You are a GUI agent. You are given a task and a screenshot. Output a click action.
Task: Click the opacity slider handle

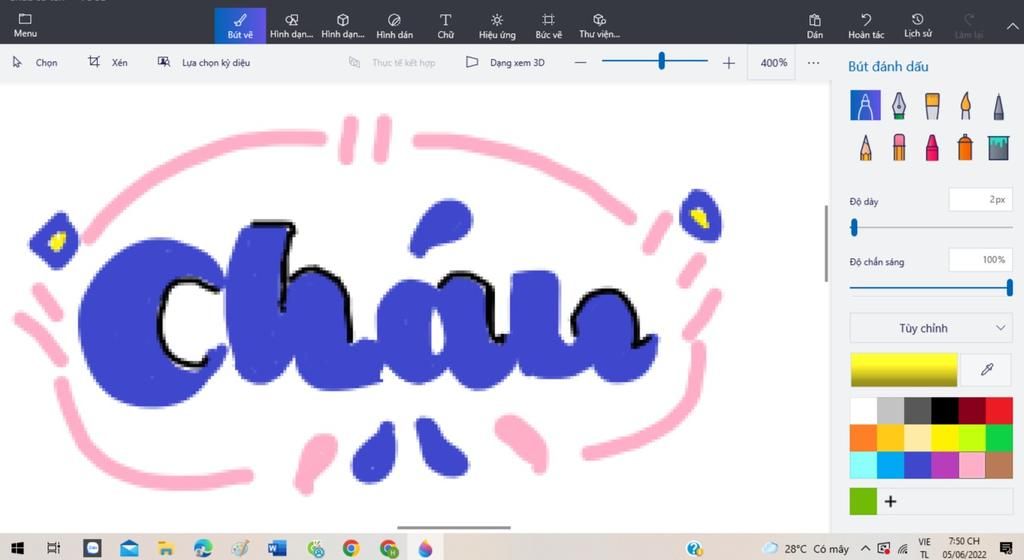(1010, 287)
